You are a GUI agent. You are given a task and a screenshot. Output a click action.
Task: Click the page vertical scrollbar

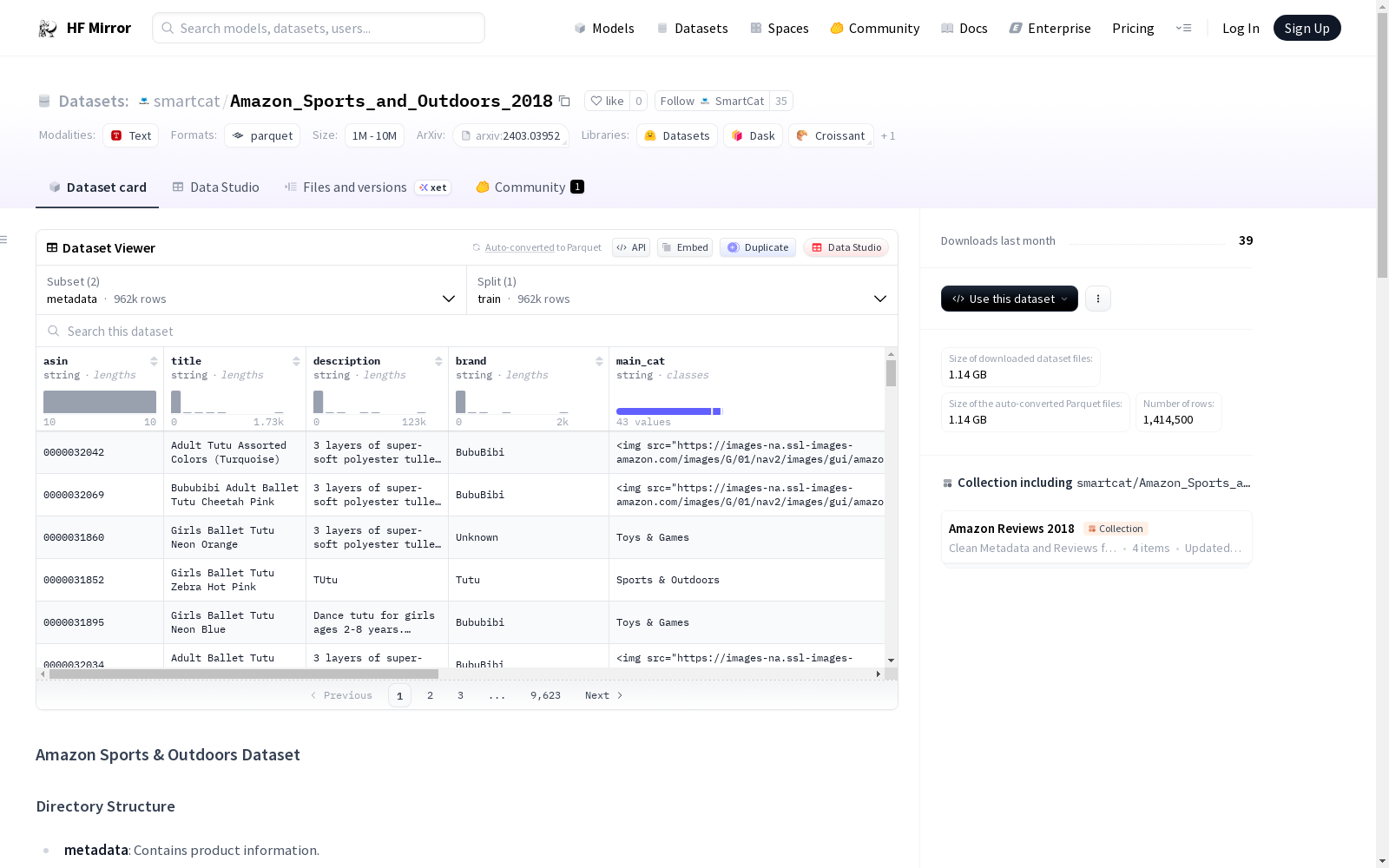click(1382, 148)
